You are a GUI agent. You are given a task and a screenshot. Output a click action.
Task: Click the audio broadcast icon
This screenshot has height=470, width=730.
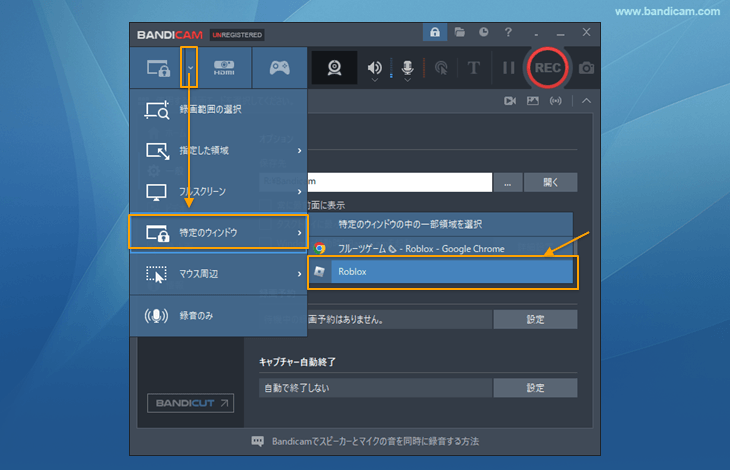[x=555, y=101]
